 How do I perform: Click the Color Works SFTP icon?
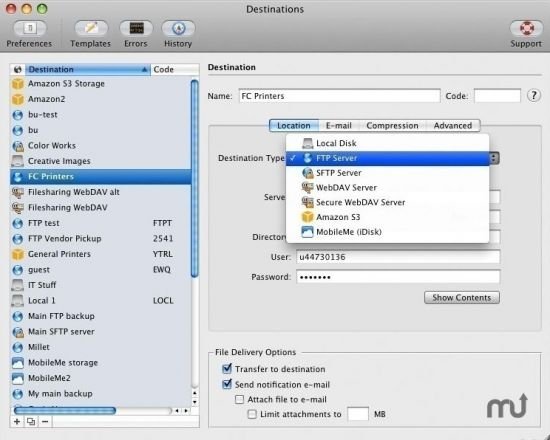[18, 146]
